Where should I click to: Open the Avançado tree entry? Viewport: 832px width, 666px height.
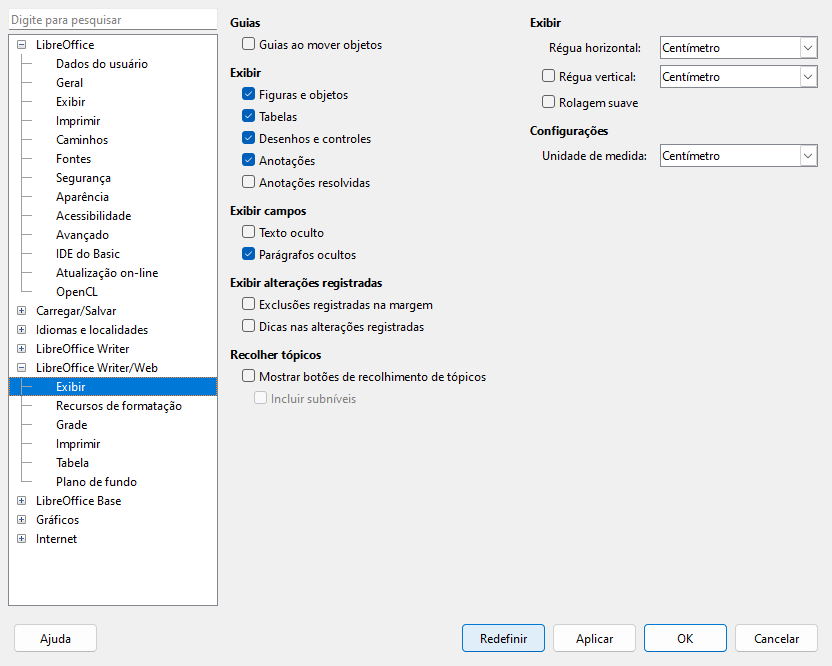(82, 235)
